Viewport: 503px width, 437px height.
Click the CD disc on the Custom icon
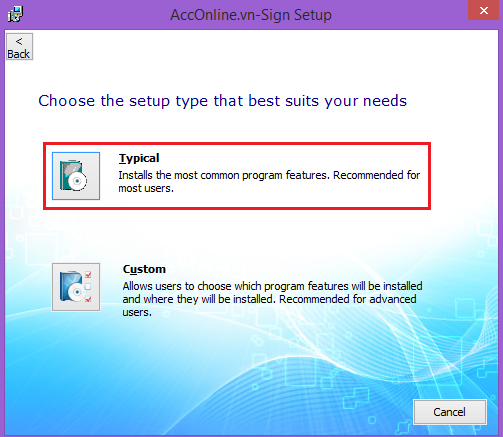pyautogui.click(x=77, y=292)
